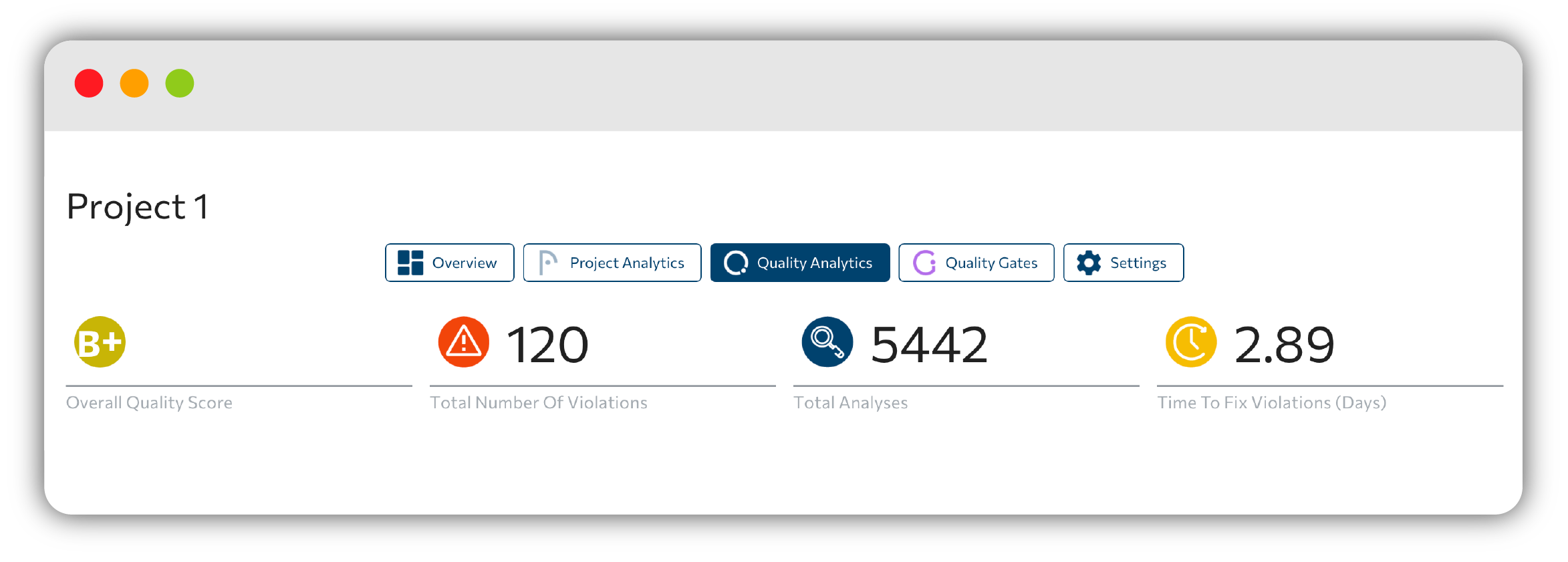Click the 120 violations count

tap(547, 345)
